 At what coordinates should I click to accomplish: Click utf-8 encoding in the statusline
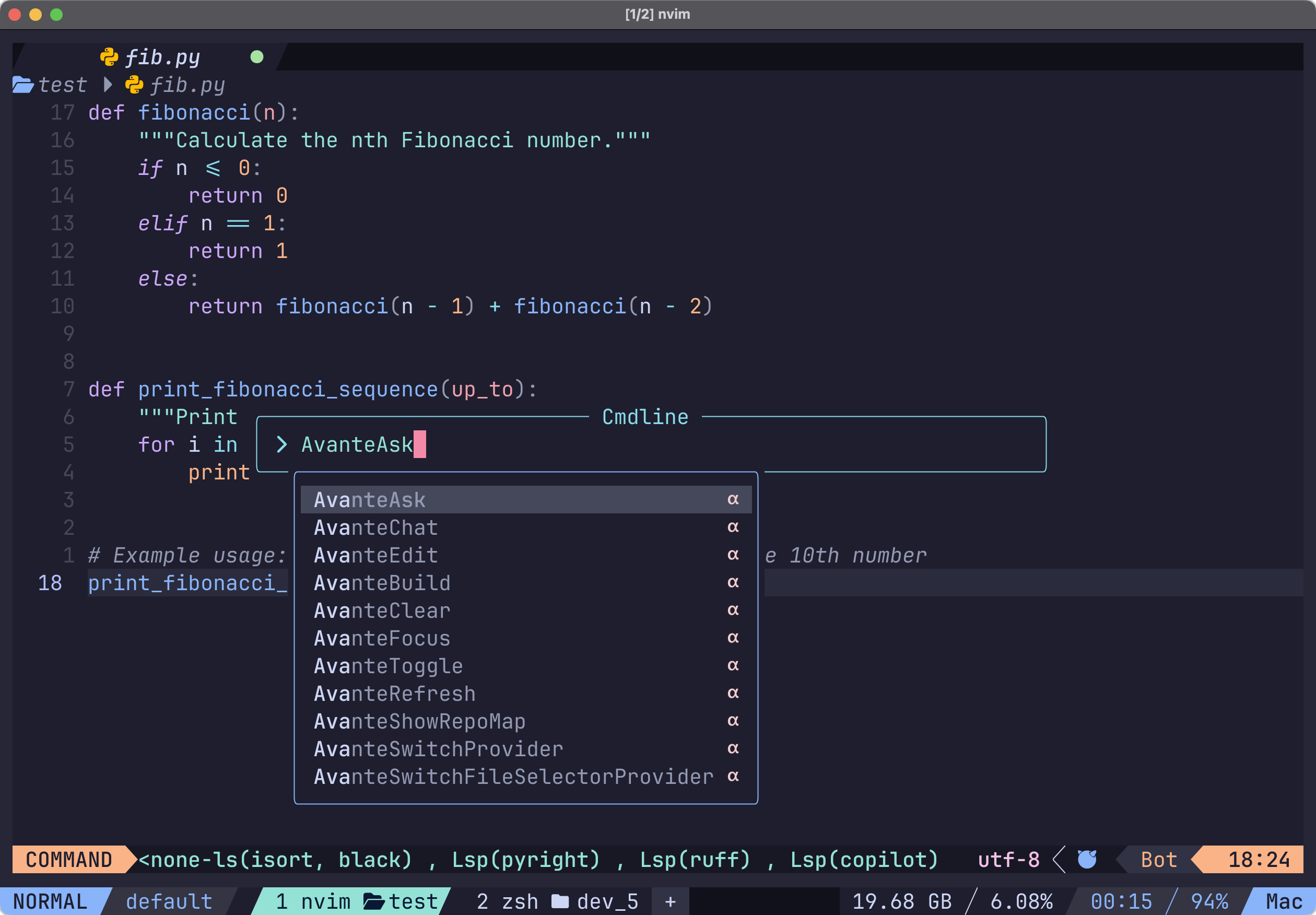(1009, 860)
